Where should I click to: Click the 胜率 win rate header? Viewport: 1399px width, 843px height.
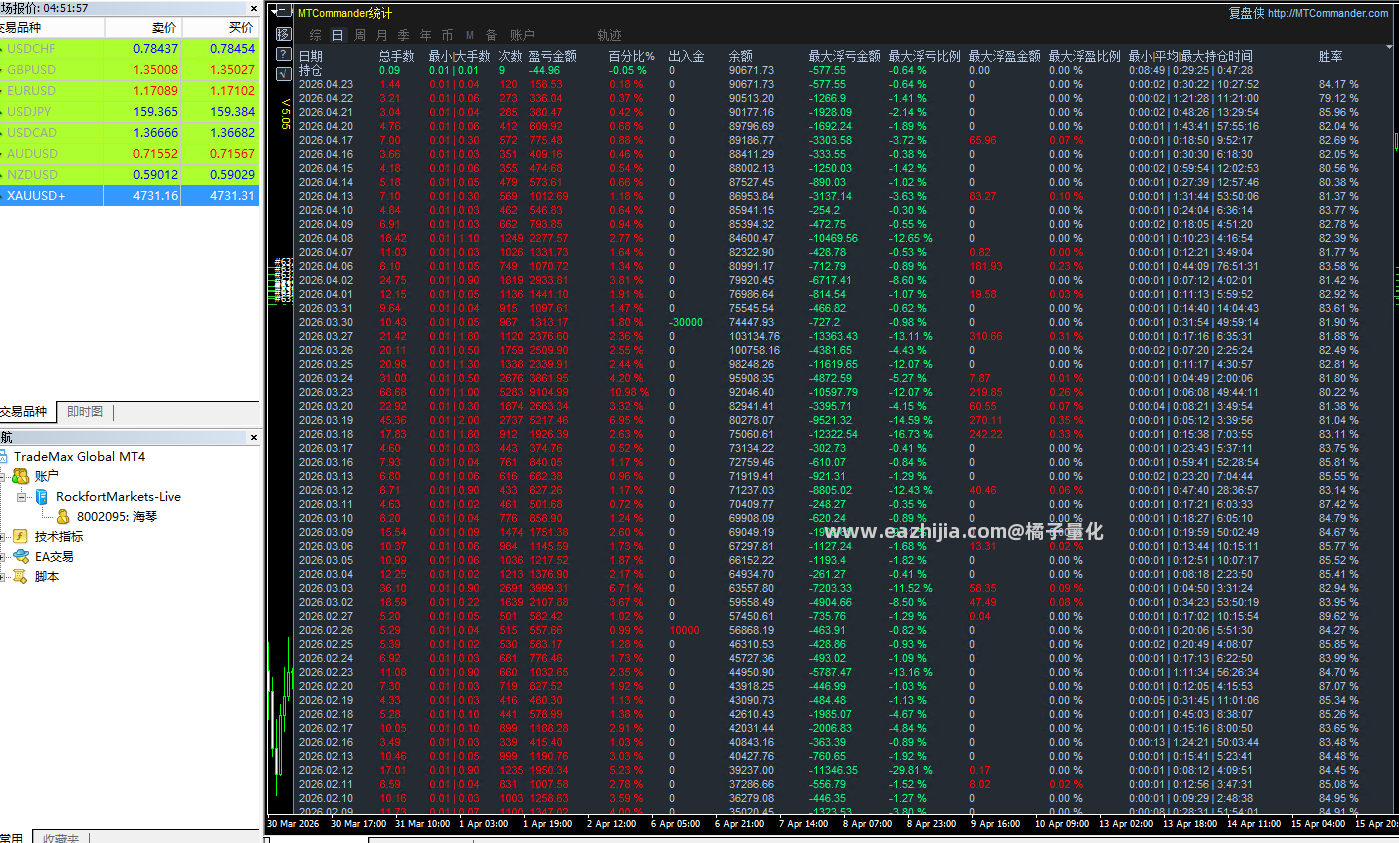pyautogui.click(x=1331, y=56)
